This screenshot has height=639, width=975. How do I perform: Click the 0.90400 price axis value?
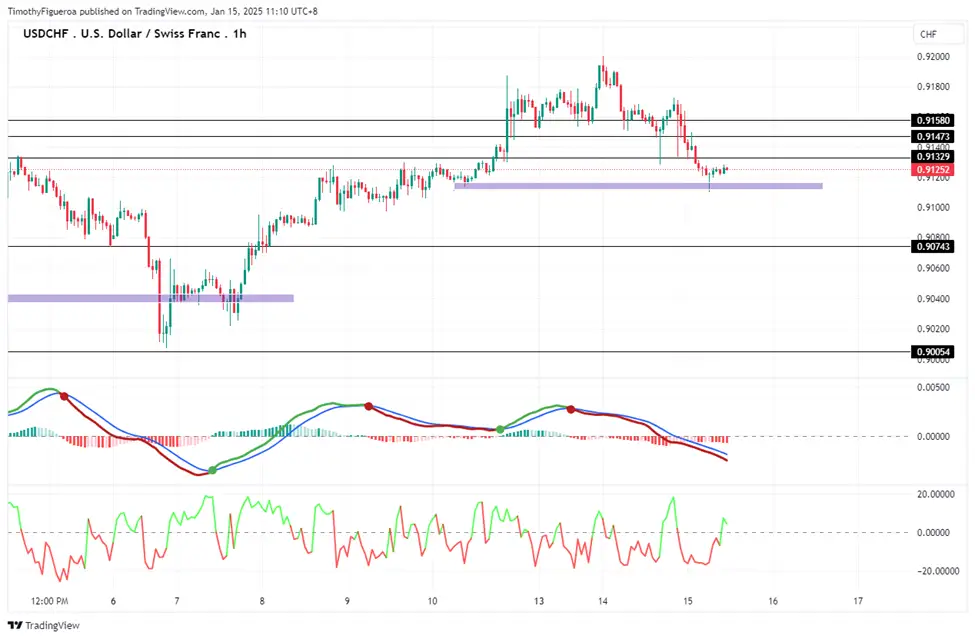(933, 299)
